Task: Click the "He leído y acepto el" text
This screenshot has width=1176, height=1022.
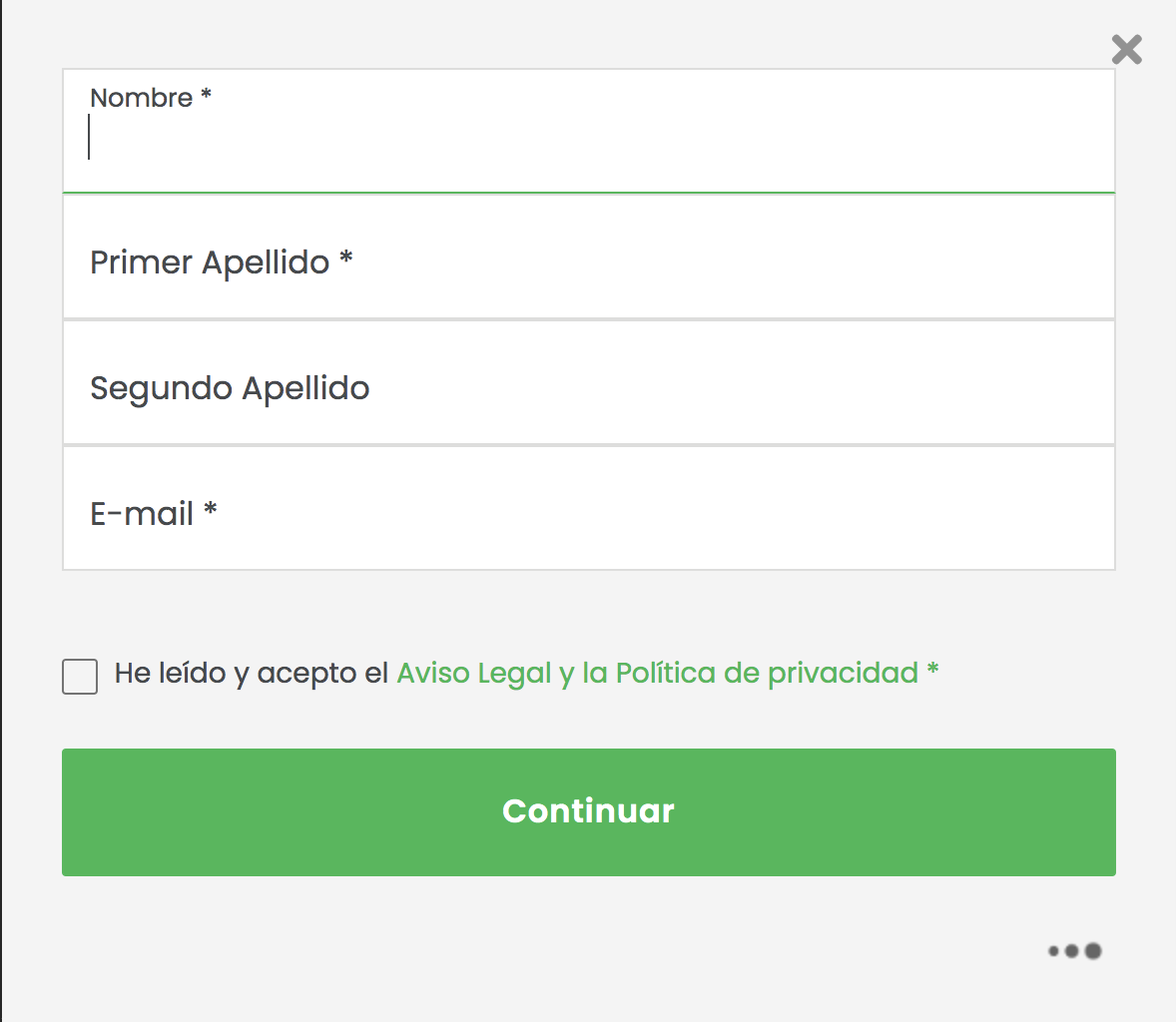Action: pos(251,673)
